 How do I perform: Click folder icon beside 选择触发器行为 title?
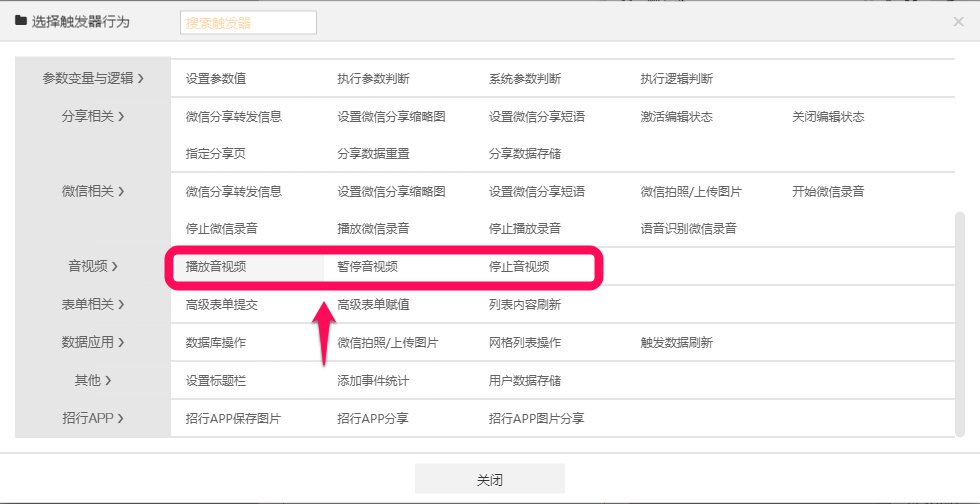(x=21, y=21)
